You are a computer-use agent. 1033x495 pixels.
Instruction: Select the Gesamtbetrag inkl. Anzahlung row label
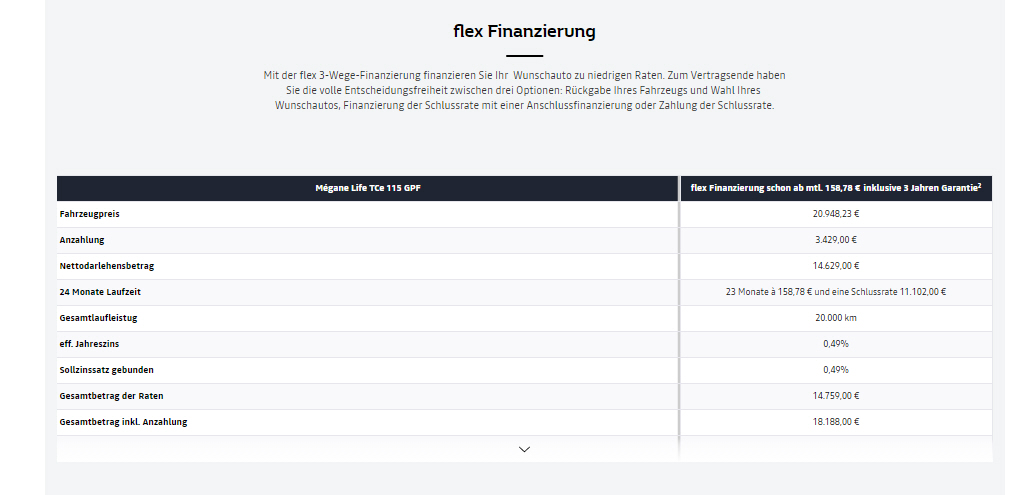click(x=123, y=422)
